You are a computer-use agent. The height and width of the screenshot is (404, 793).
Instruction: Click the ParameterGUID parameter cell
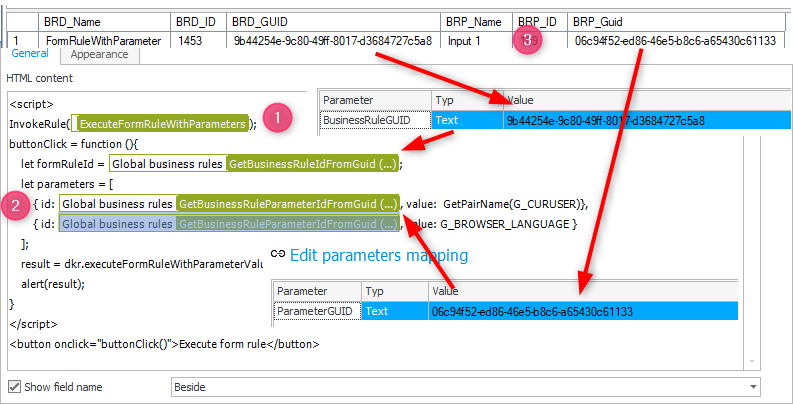click(x=317, y=311)
